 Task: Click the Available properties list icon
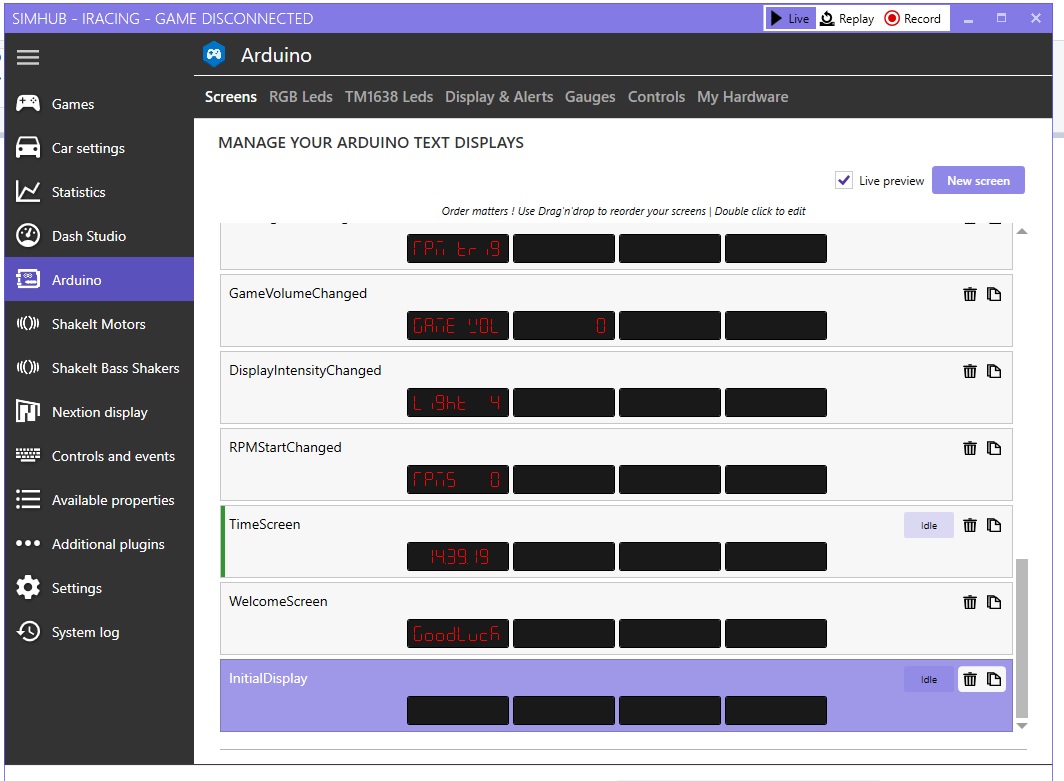[x=28, y=499]
